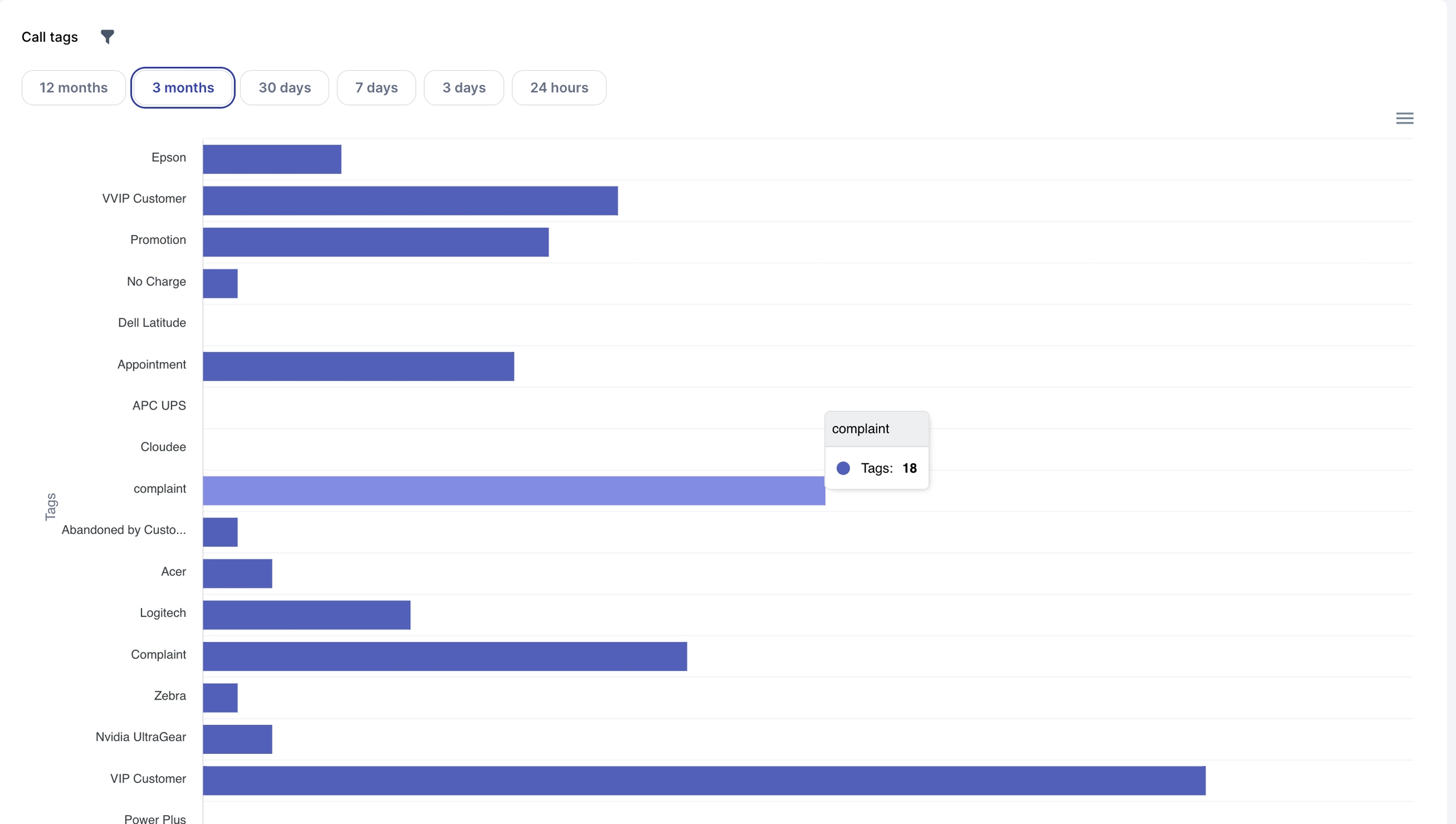Screen dimensions: 1456x824
Task: Click the Logitech bar
Action: click(x=306, y=615)
